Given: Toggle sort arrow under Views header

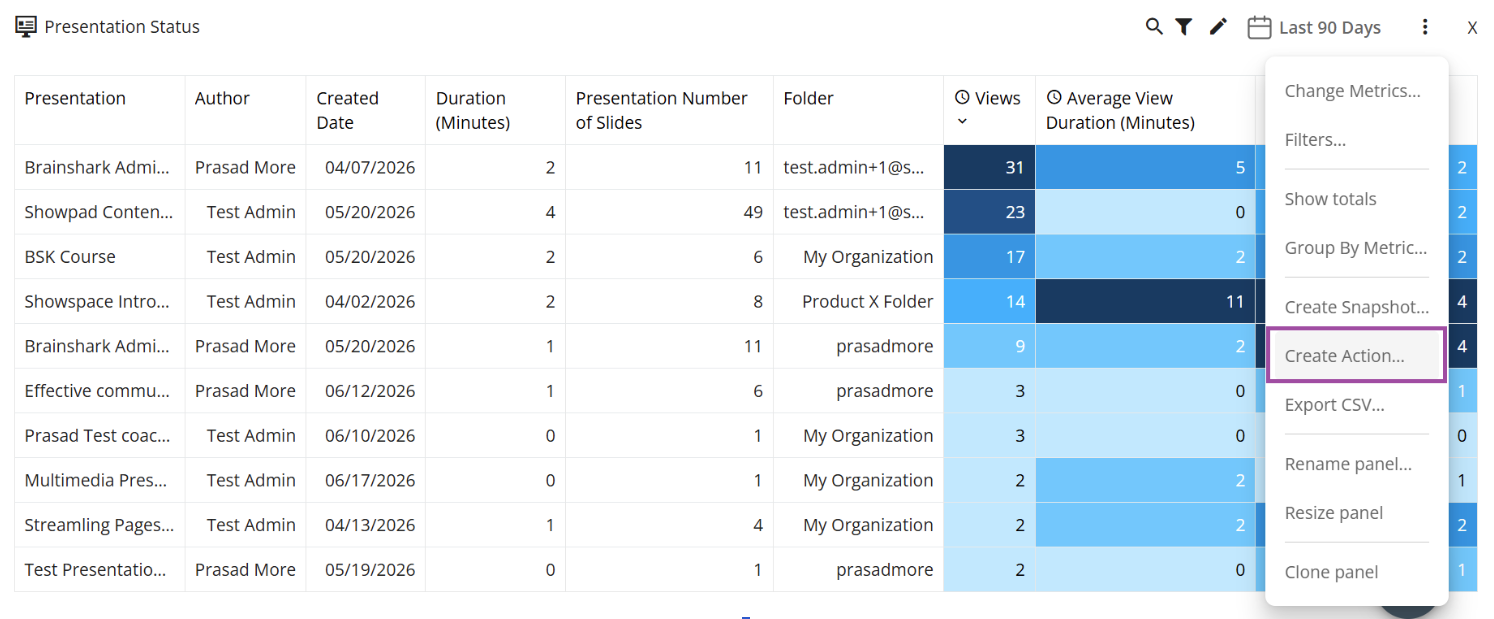Looking at the screenshot, I should [962, 122].
